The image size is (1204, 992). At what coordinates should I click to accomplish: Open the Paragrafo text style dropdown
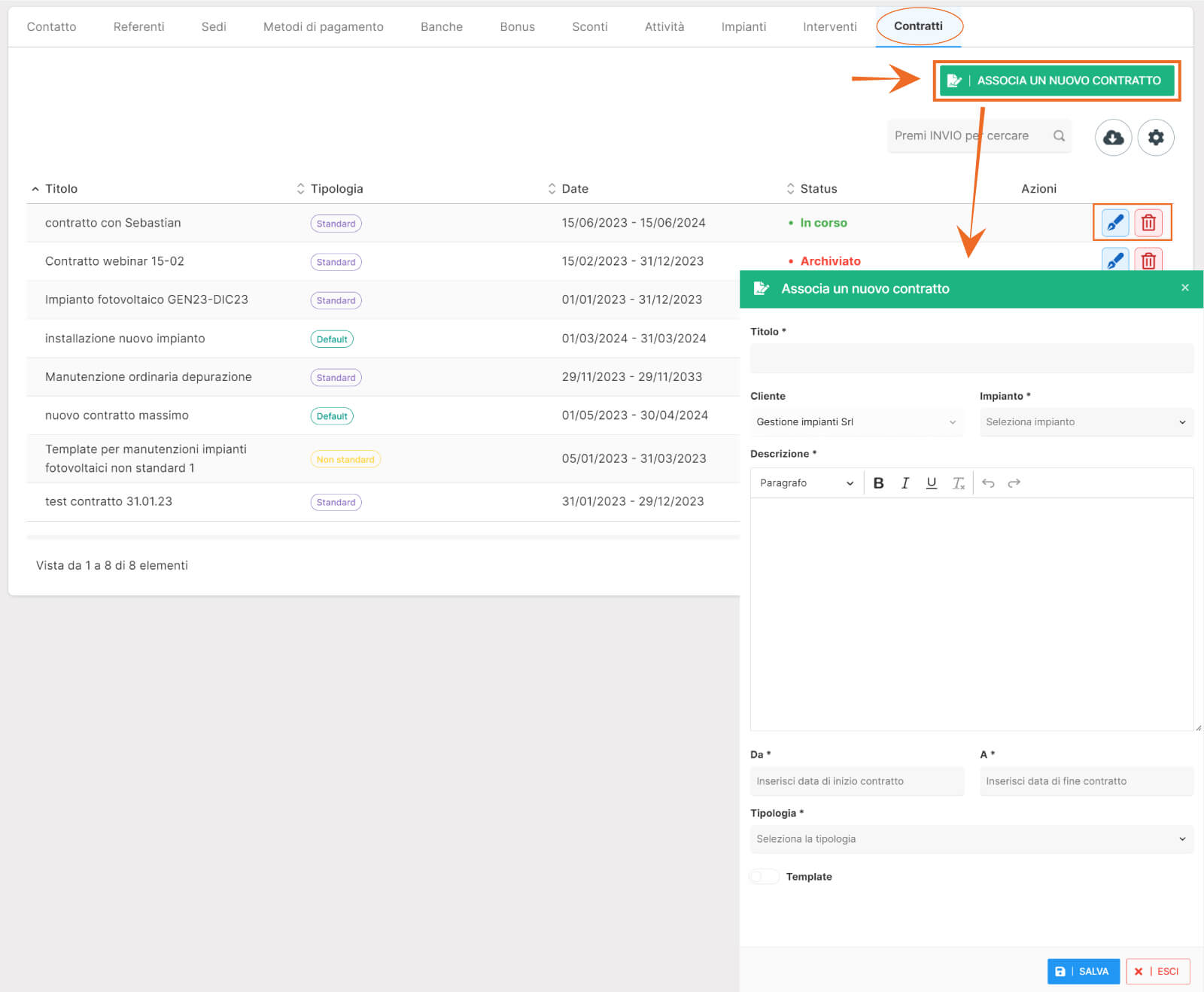click(x=806, y=483)
